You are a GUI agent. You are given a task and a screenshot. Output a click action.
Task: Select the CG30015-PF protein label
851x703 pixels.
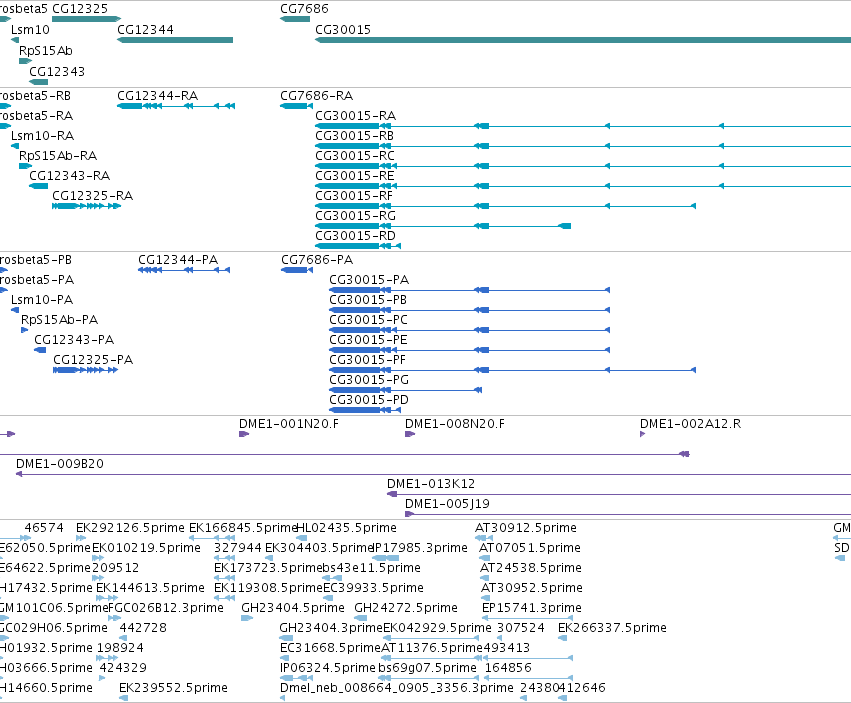pyautogui.click(x=367, y=359)
